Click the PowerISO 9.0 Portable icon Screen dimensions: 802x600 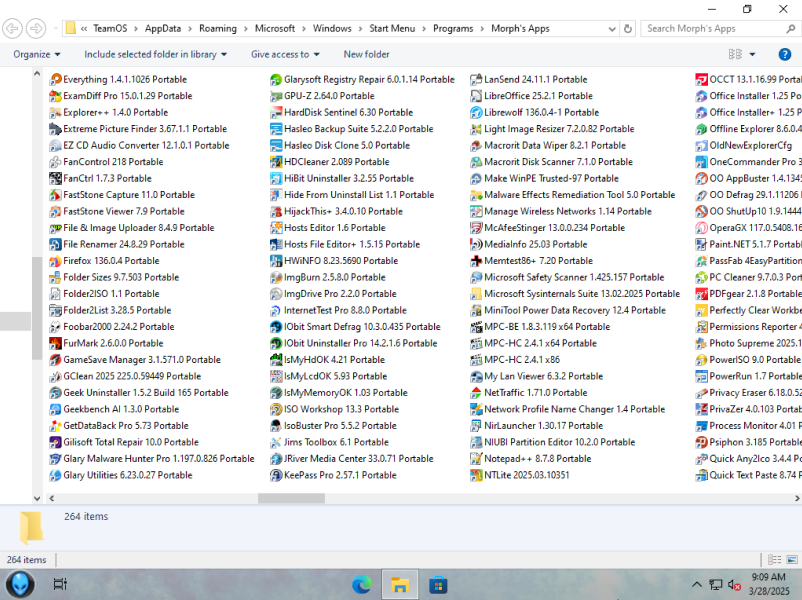point(701,360)
